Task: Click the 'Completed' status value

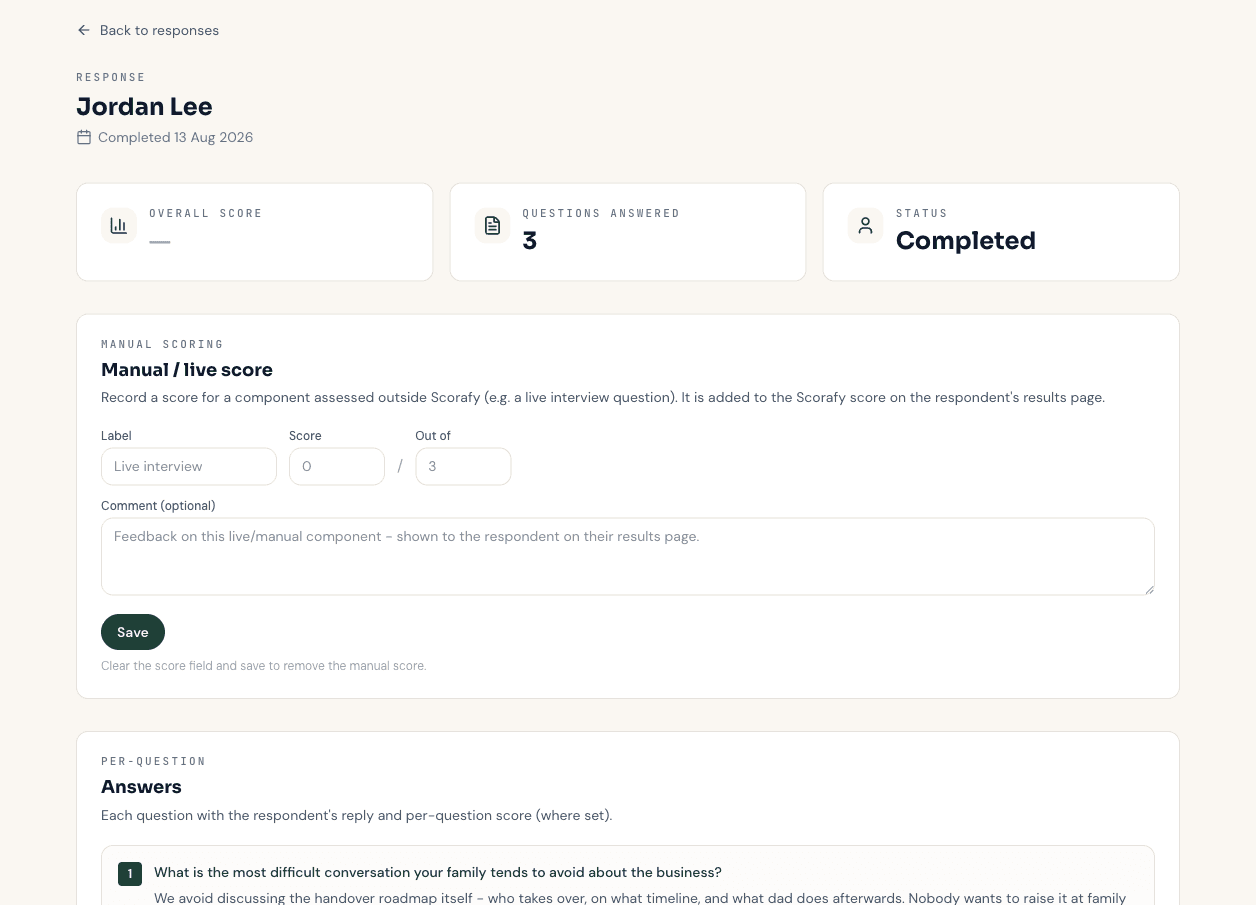Action: click(x=966, y=240)
